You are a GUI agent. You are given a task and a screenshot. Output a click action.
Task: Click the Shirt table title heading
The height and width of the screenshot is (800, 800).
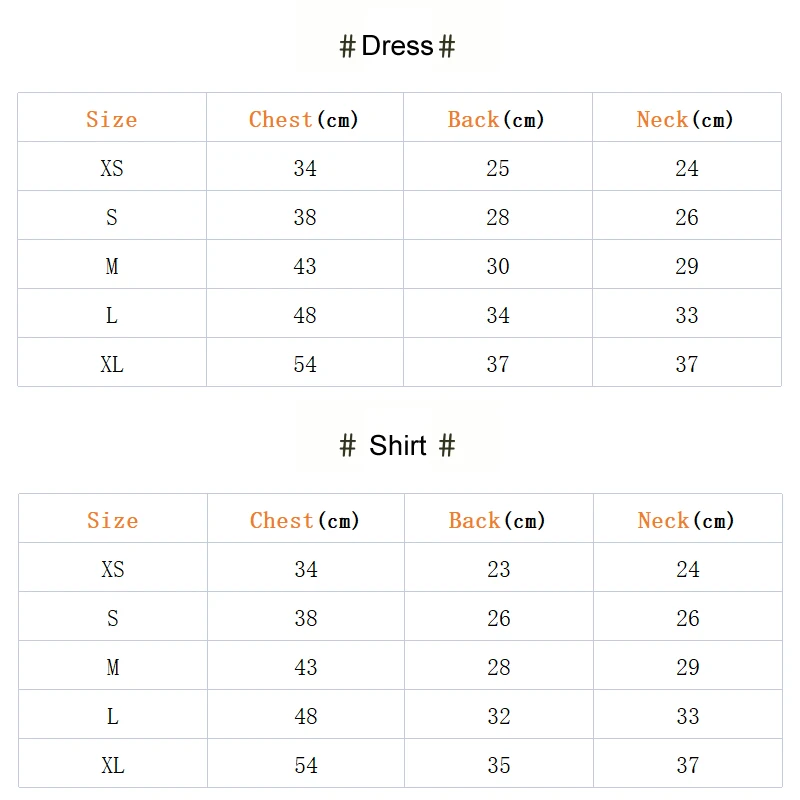[x=398, y=445]
